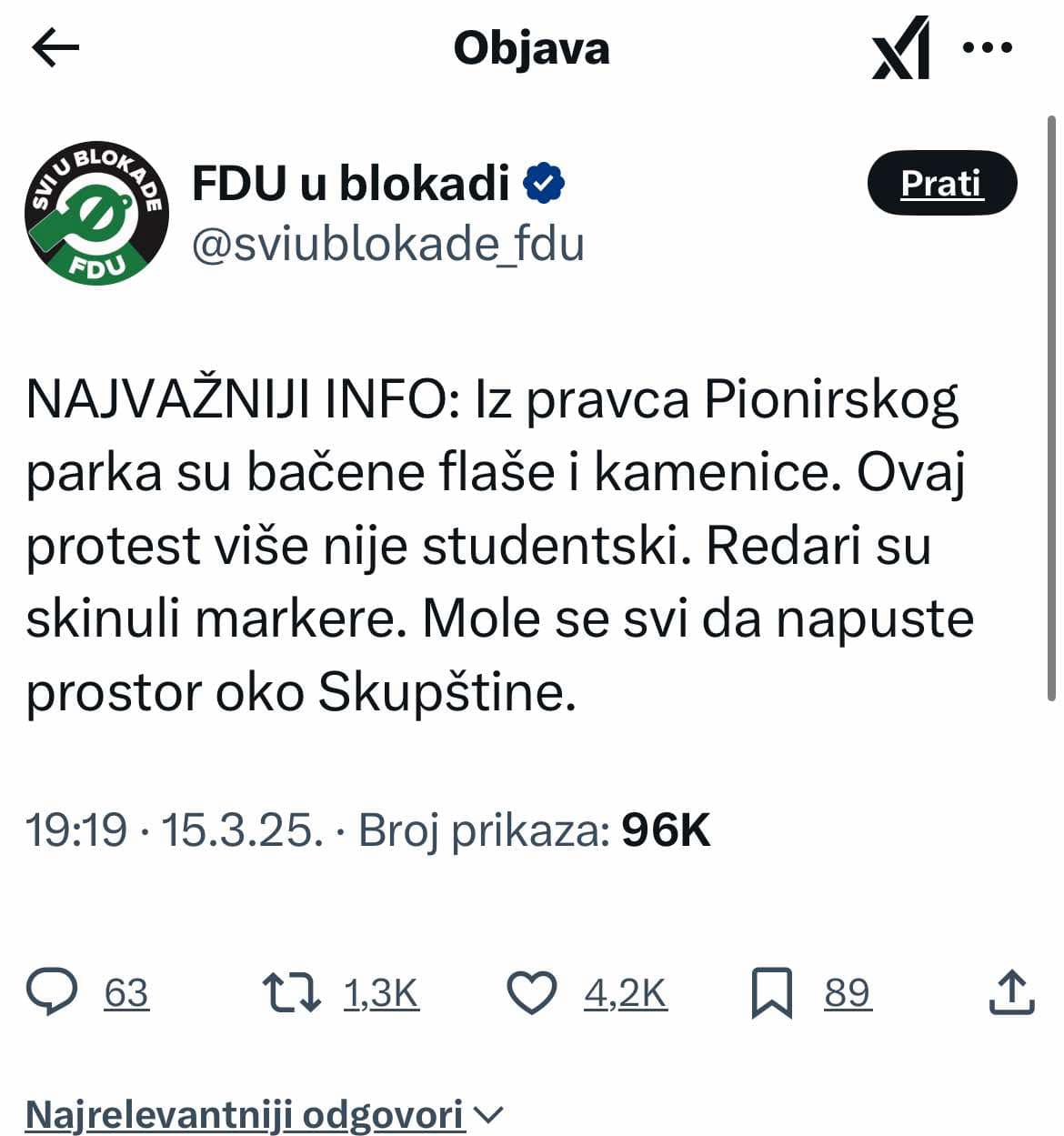Repost the post with the retweet icon
This screenshot has height=1136, width=1064.
[x=291, y=992]
